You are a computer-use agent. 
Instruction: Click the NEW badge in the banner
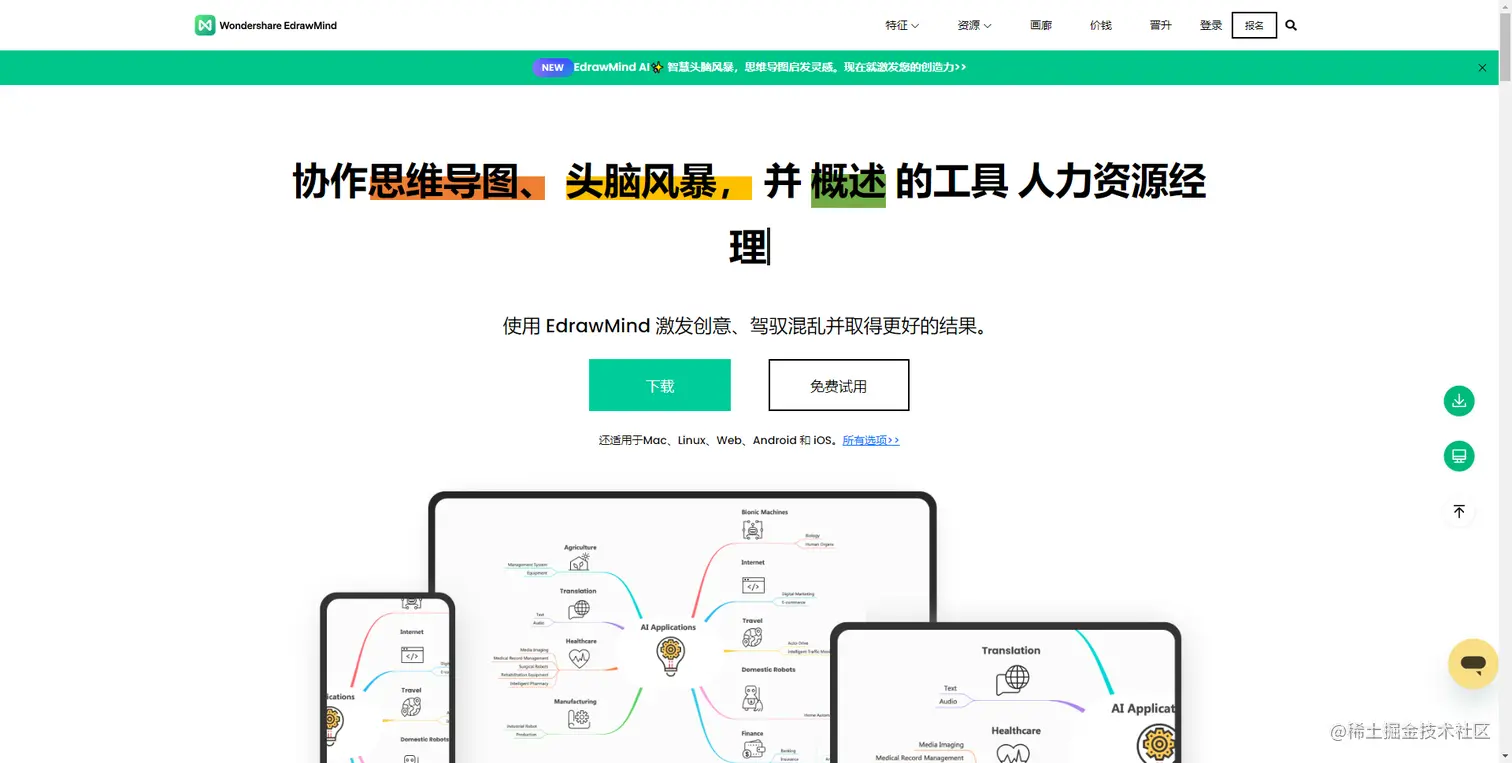[552, 68]
